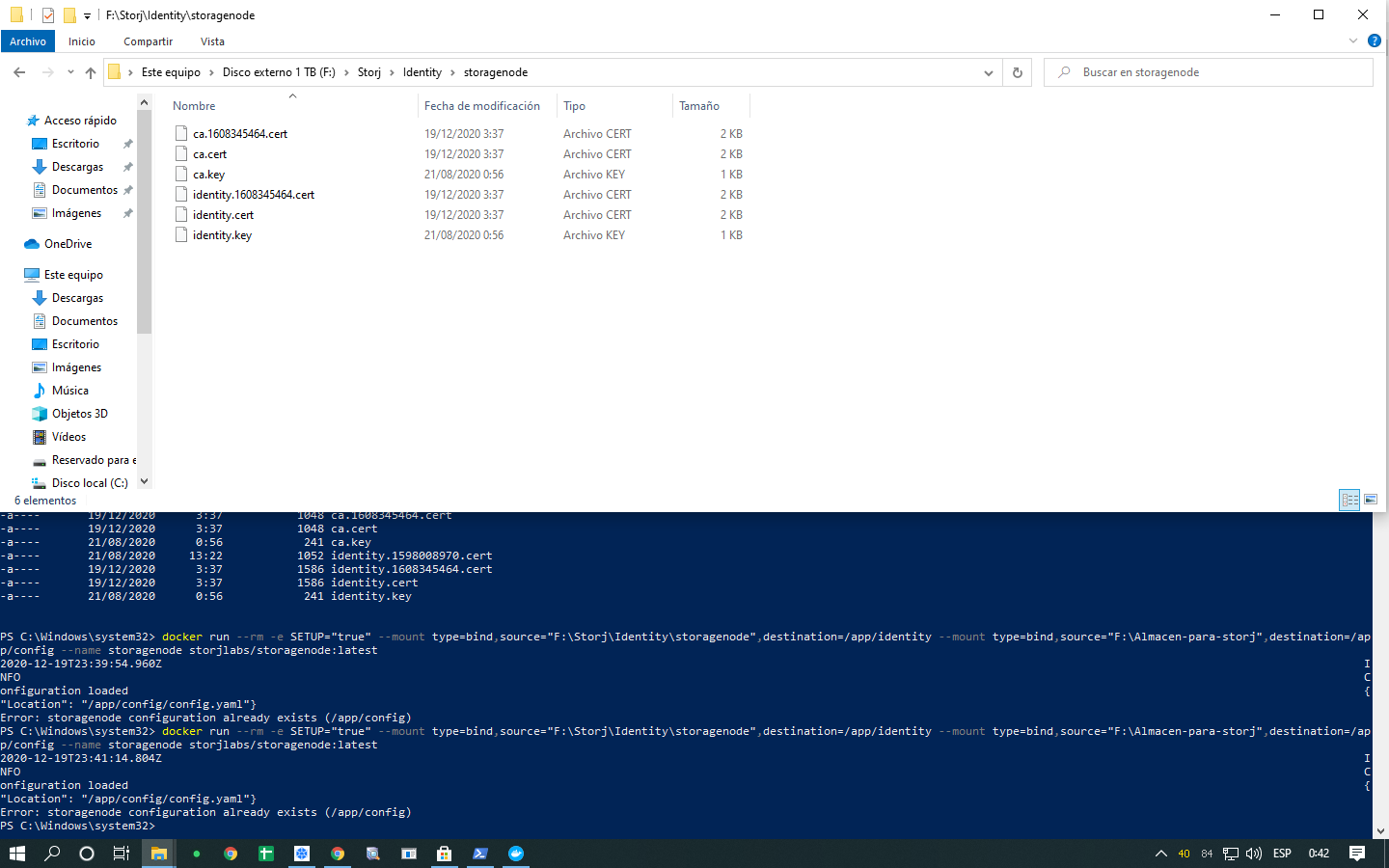1389x868 pixels.
Task: Click the Windows Start button
Action: point(17,854)
